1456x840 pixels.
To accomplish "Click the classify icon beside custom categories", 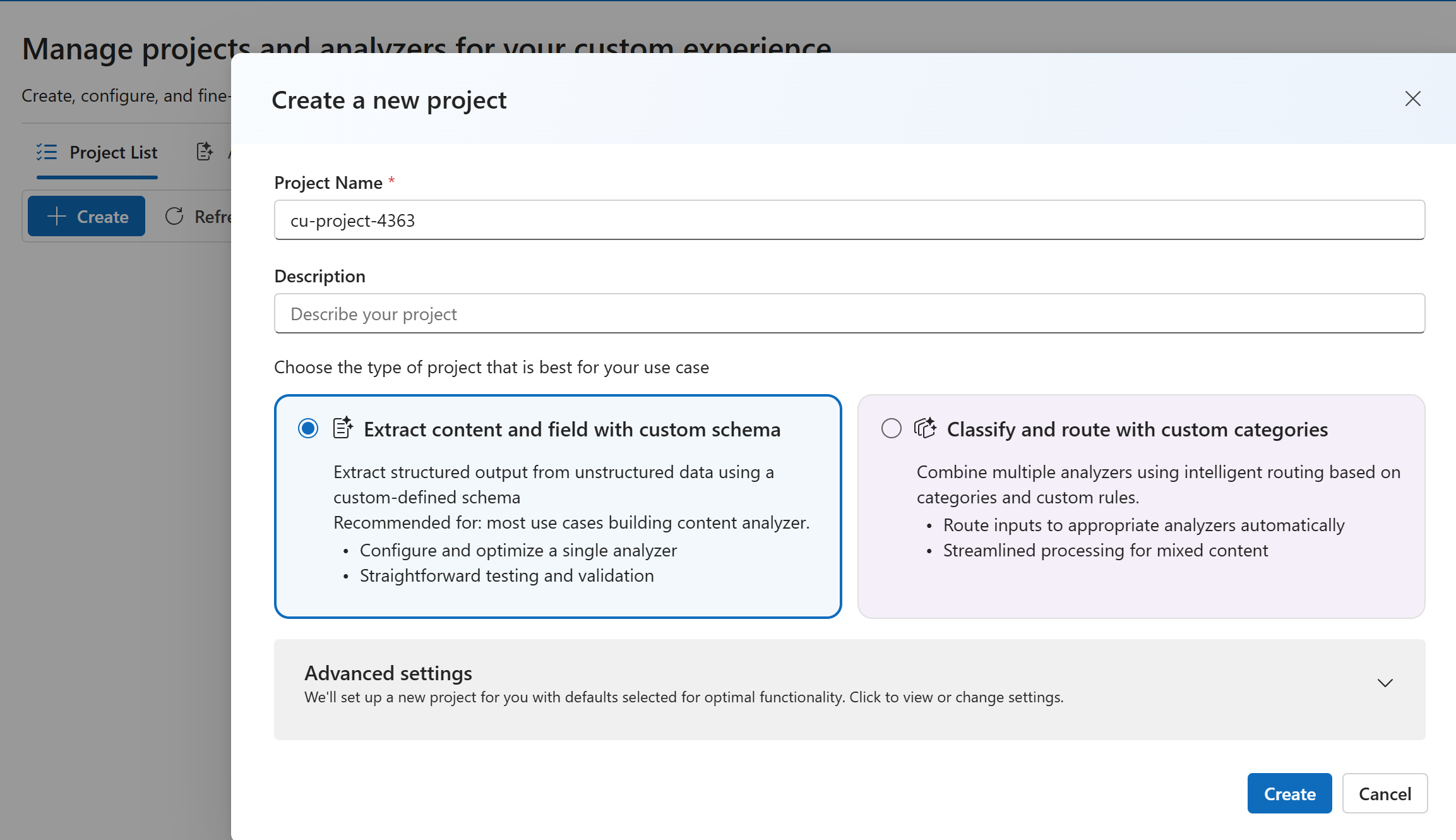I will [926, 428].
